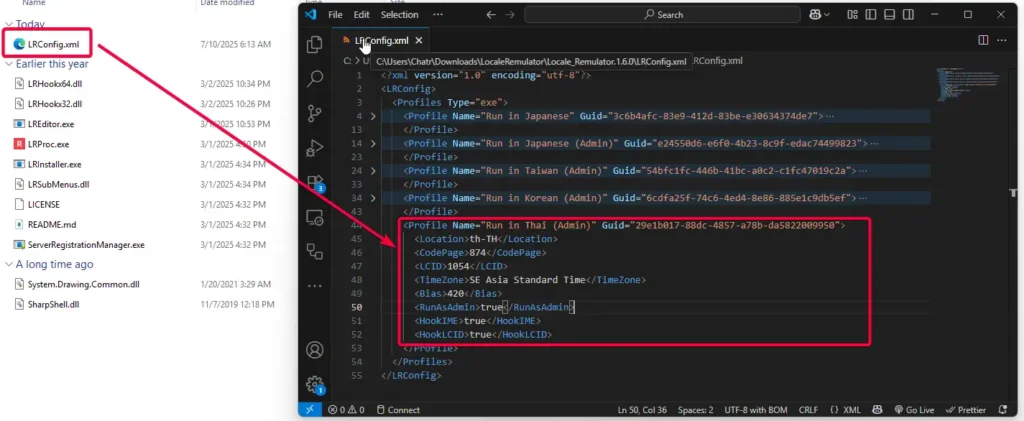Open notifications bell in status bar
The height and width of the screenshot is (421, 1024).
click(1003, 410)
